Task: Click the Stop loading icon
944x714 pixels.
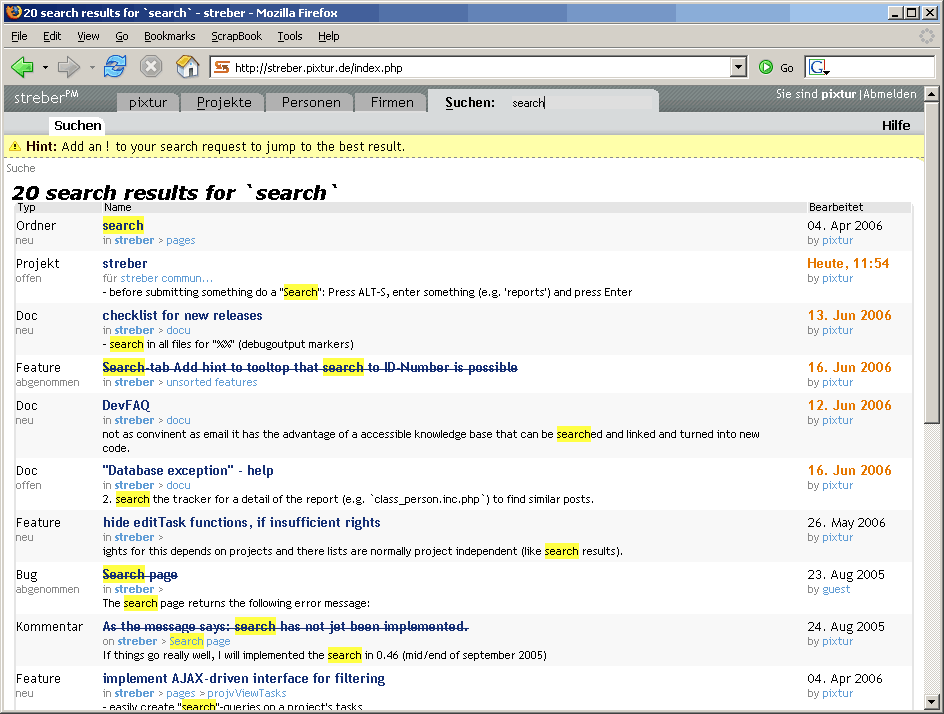Action: (x=151, y=66)
